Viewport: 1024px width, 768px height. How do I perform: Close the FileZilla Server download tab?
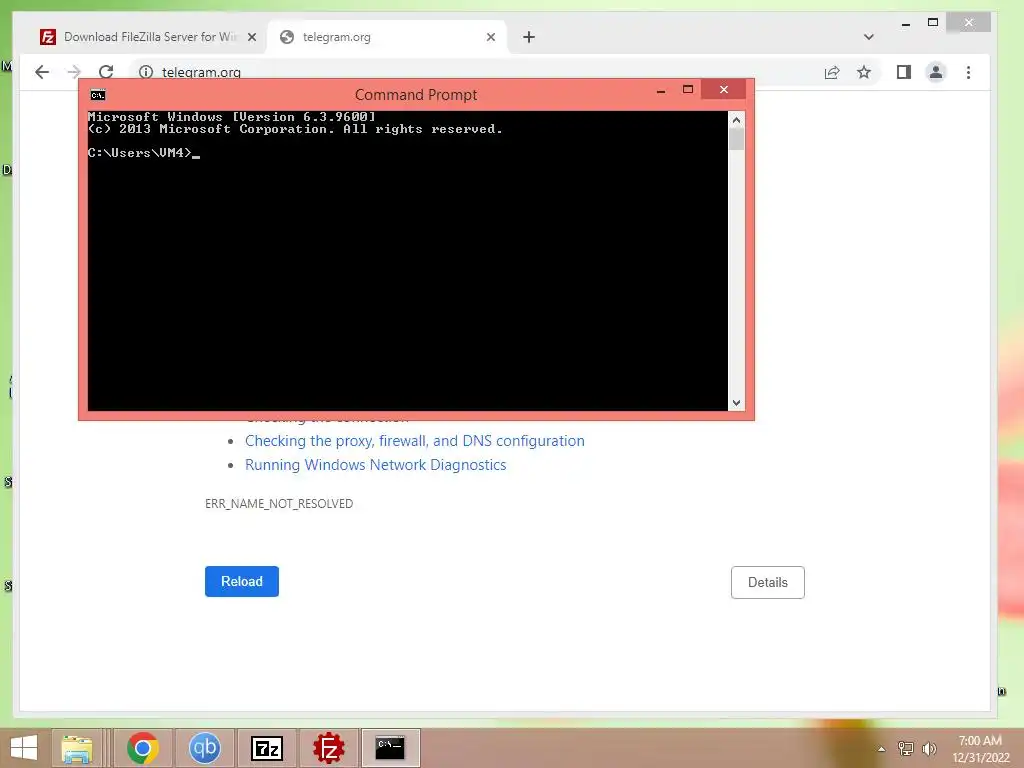point(252,37)
